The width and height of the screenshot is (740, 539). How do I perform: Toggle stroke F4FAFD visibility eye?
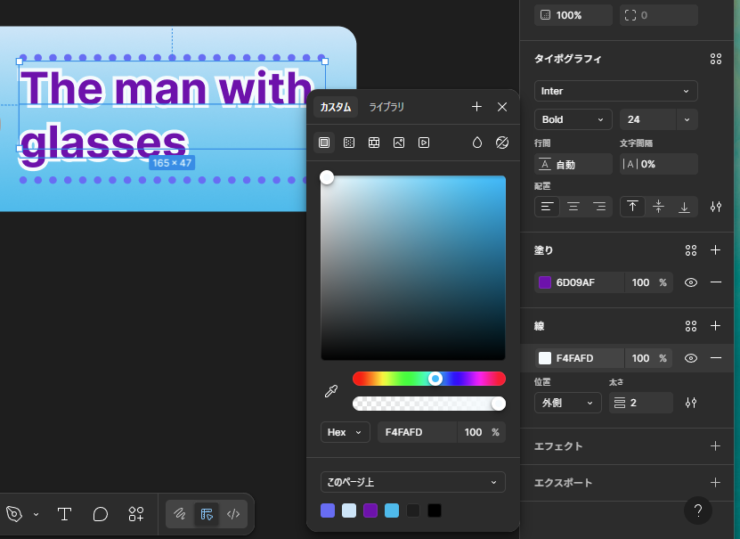click(x=690, y=358)
